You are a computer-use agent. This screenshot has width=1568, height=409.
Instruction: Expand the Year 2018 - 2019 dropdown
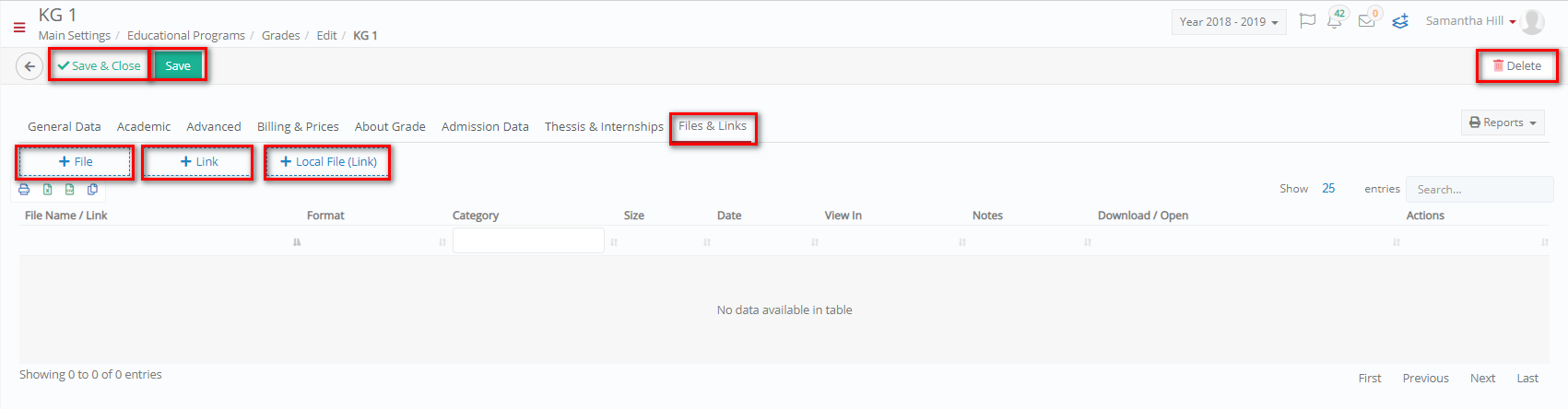pos(1229,22)
